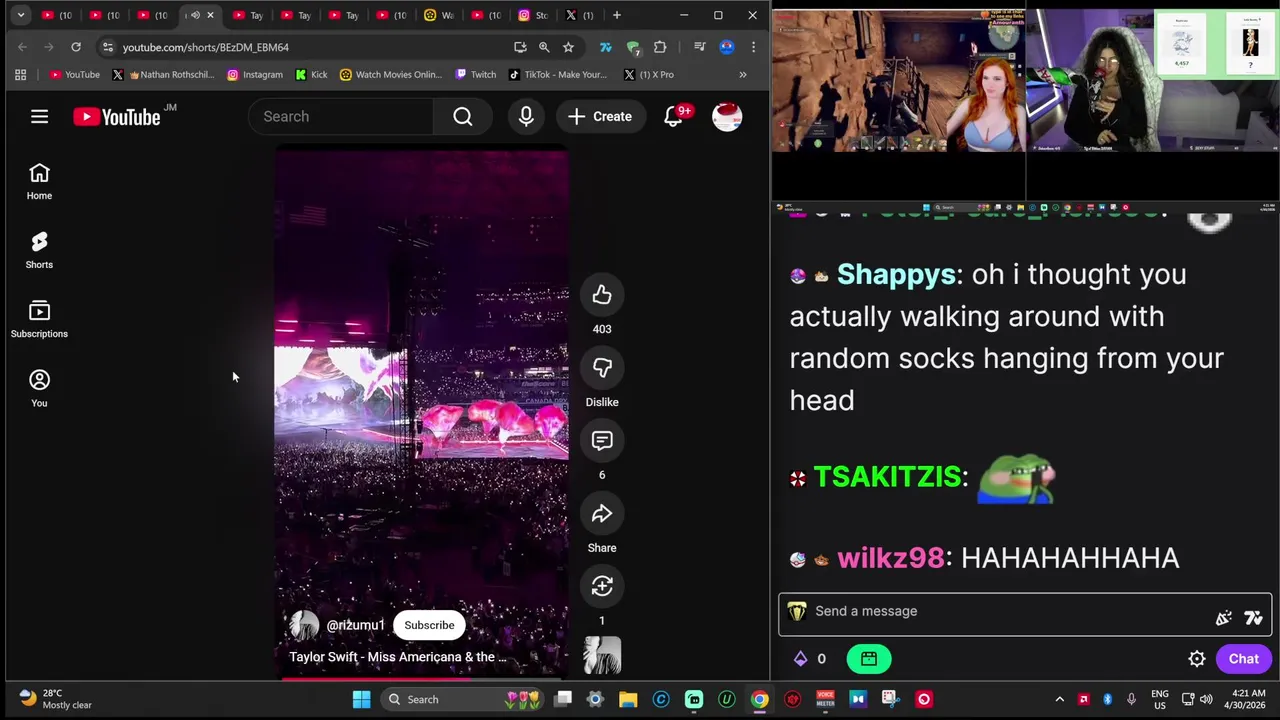Viewport: 1280px width, 720px height.
Task: Switch to the We movie tab
Action: click(438, 15)
